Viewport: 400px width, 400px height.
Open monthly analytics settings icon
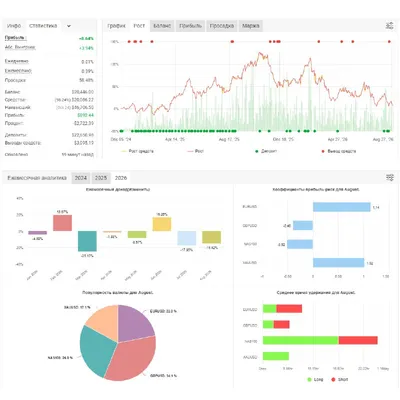point(389,178)
